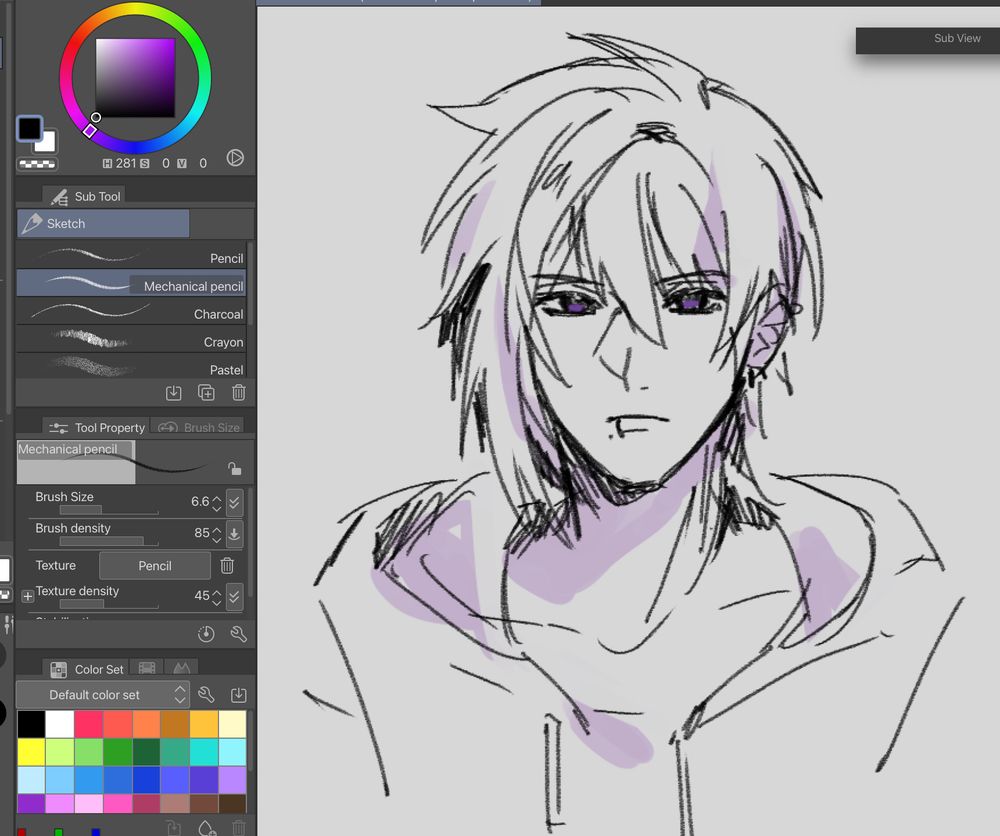
Task: Click the Sub View panel header
Action: pyautogui.click(x=928, y=40)
